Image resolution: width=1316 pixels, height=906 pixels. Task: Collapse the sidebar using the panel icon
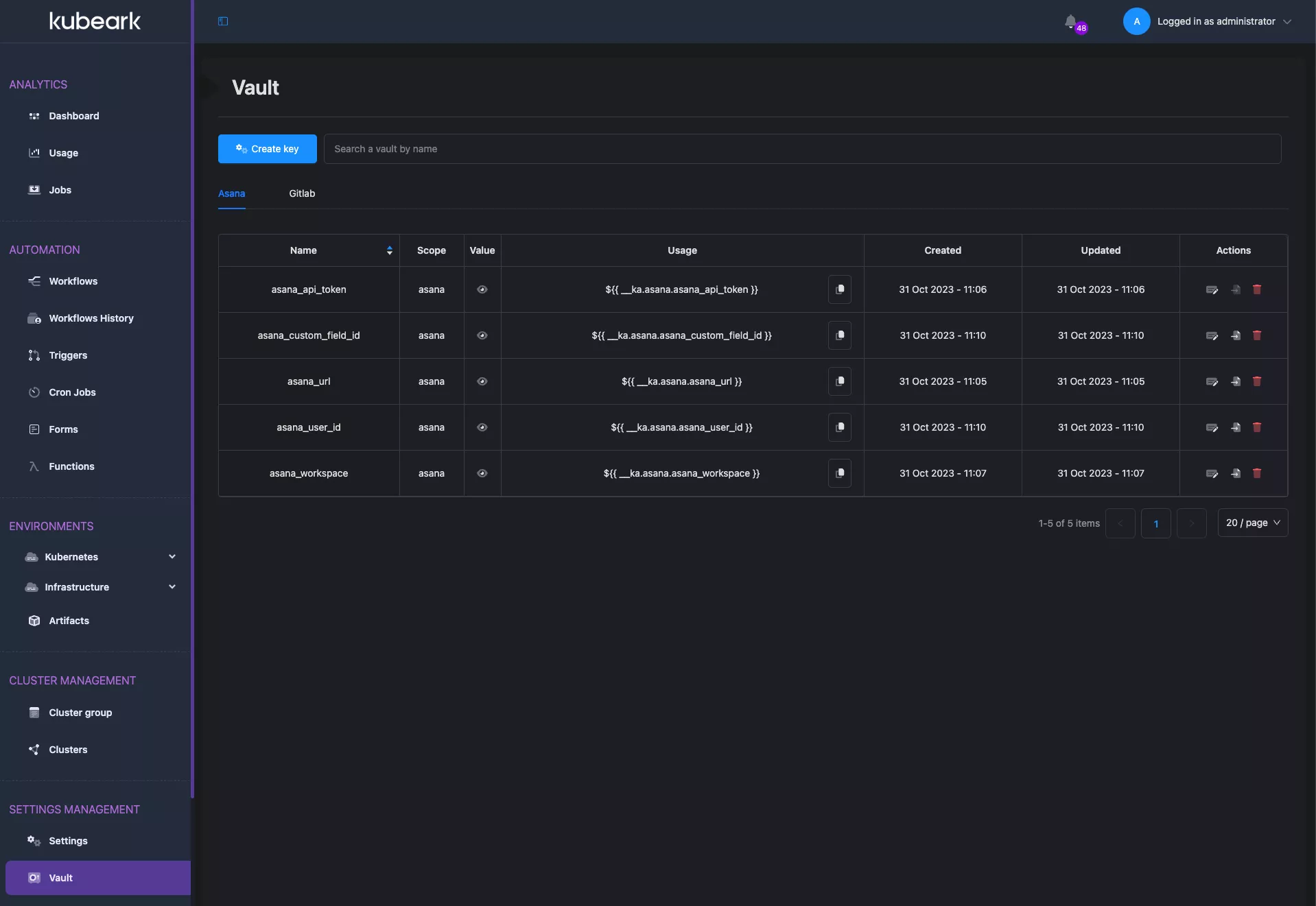click(223, 21)
